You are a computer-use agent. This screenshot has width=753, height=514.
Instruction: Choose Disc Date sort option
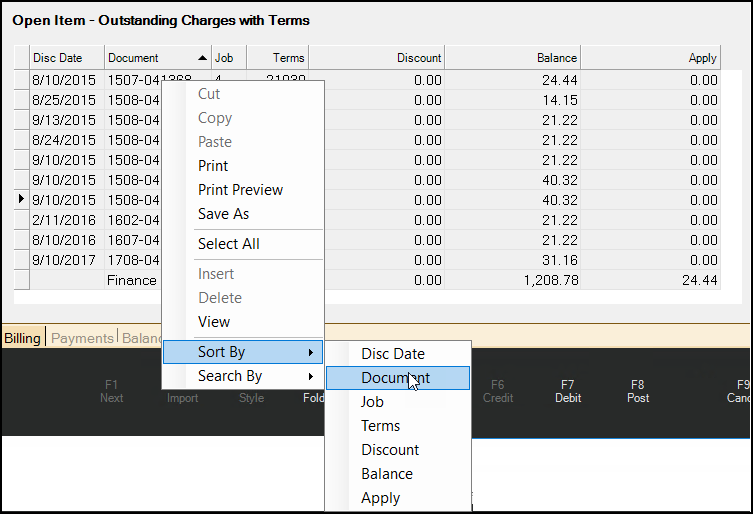click(392, 353)
